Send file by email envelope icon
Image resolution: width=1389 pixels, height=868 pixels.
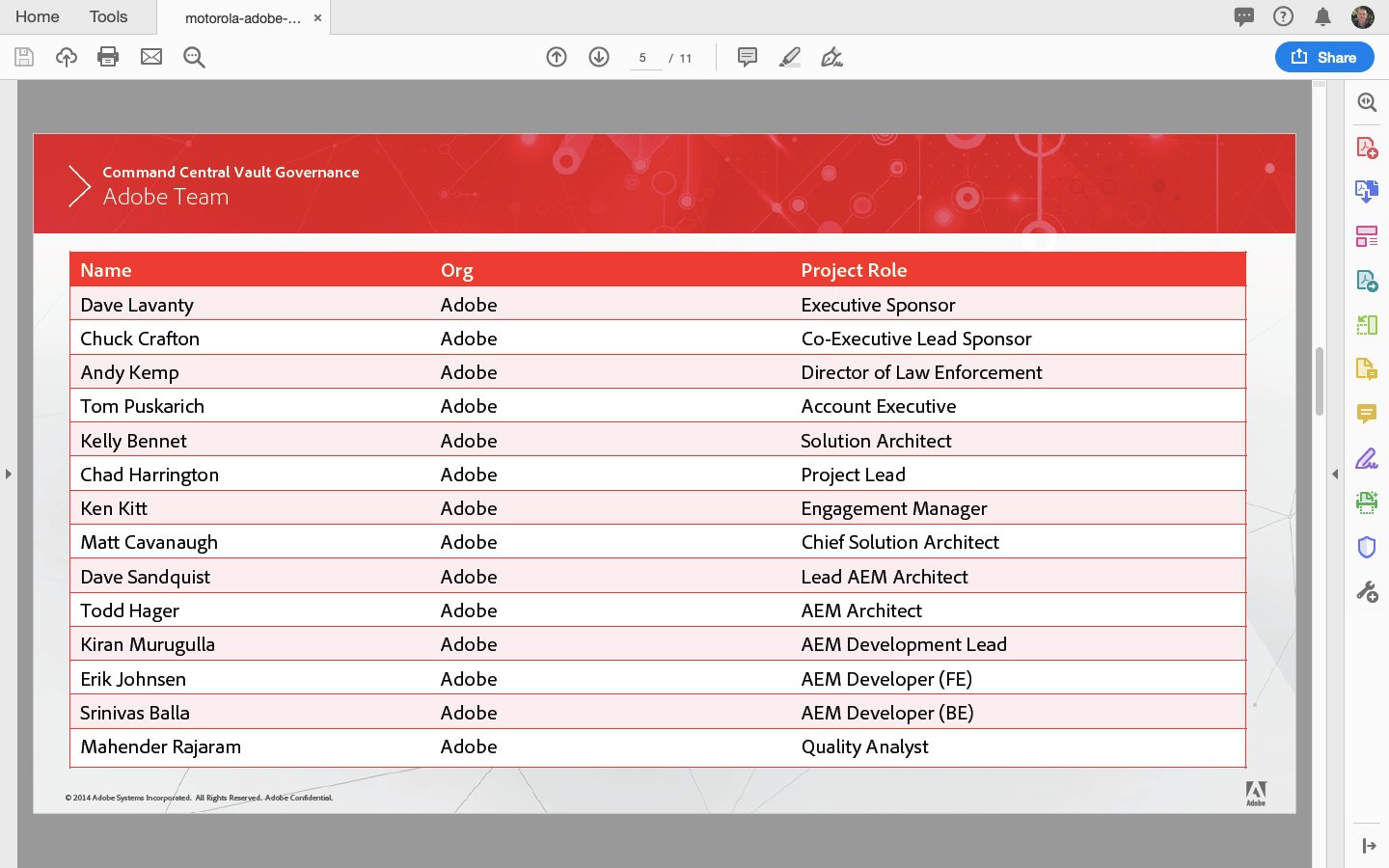[x=151, y=57]
